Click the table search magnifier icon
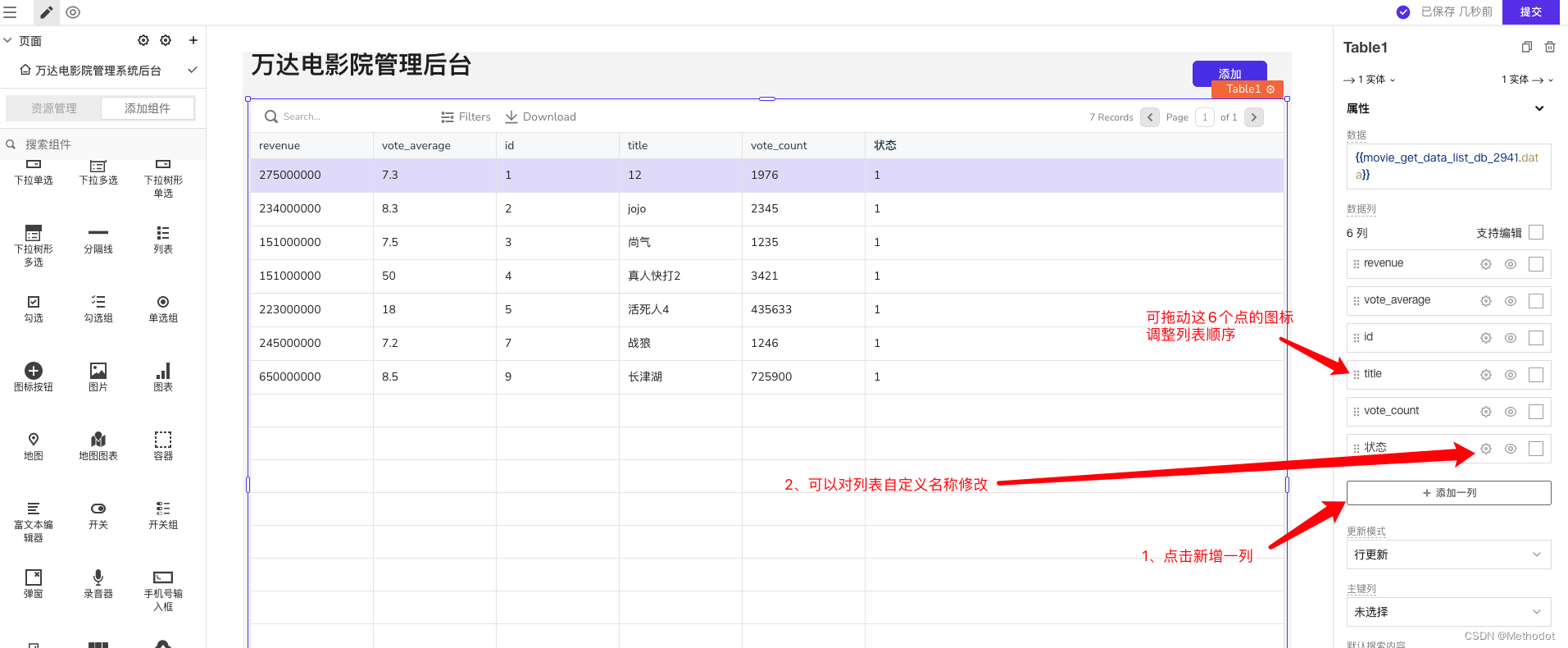 coord(270,116)
